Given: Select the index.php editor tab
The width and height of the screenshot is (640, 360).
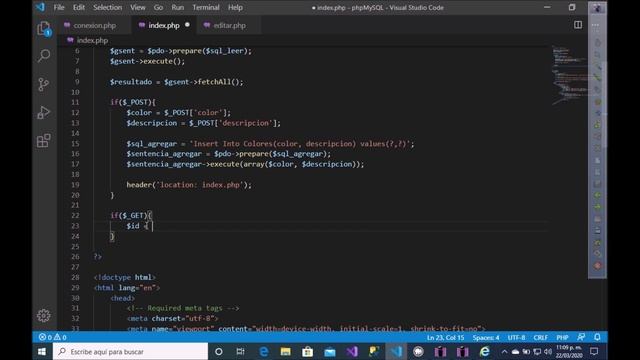Looking at the screenshot, I should (164, 25).
